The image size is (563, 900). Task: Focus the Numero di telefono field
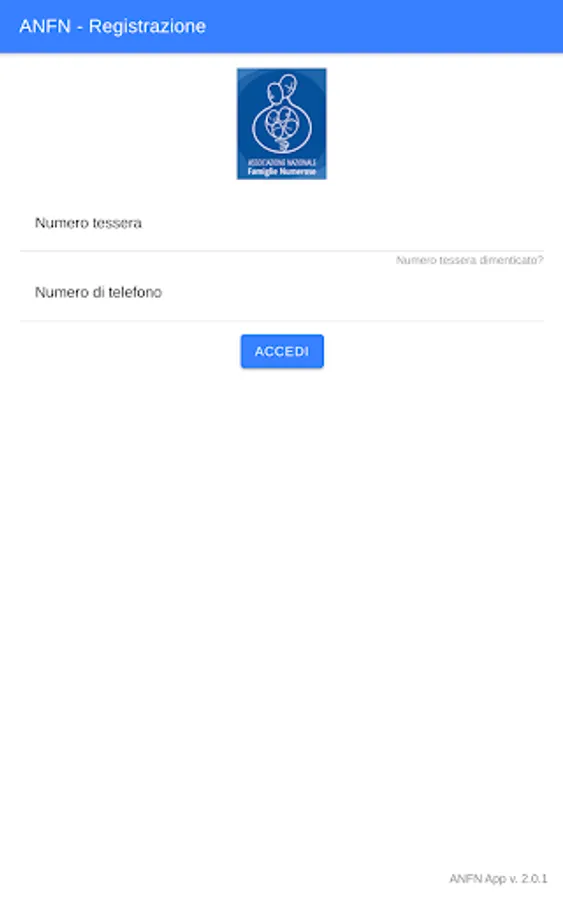click(282, 293)
